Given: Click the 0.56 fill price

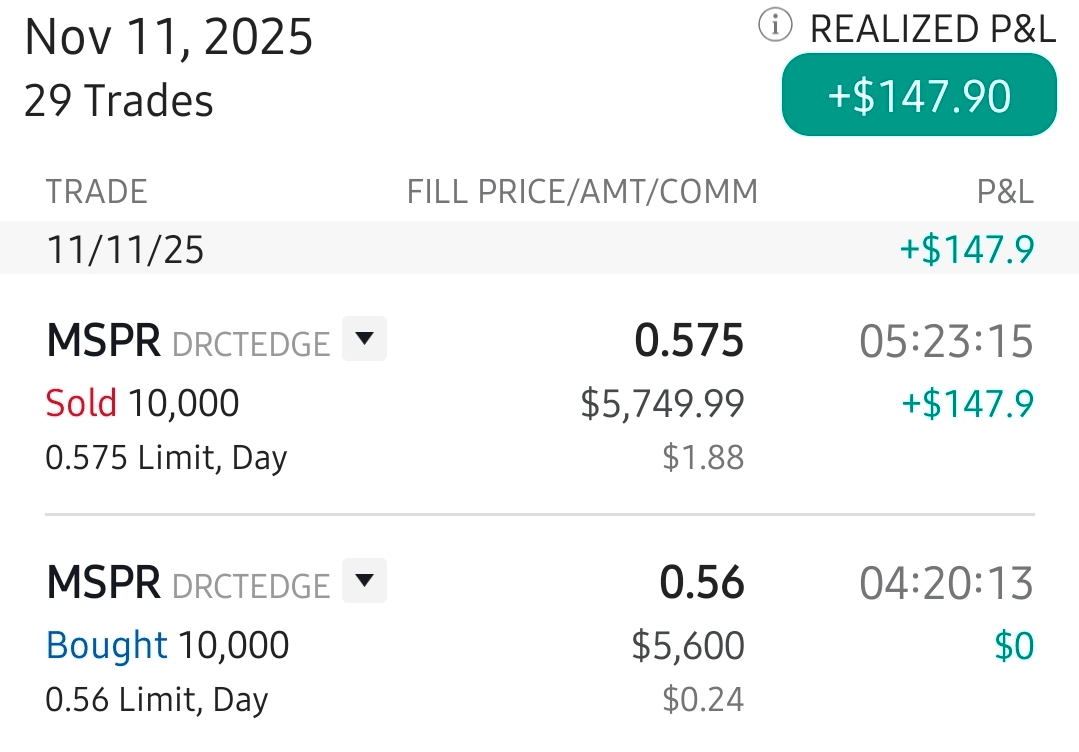Looking at the screenshot, I should 702,583.
